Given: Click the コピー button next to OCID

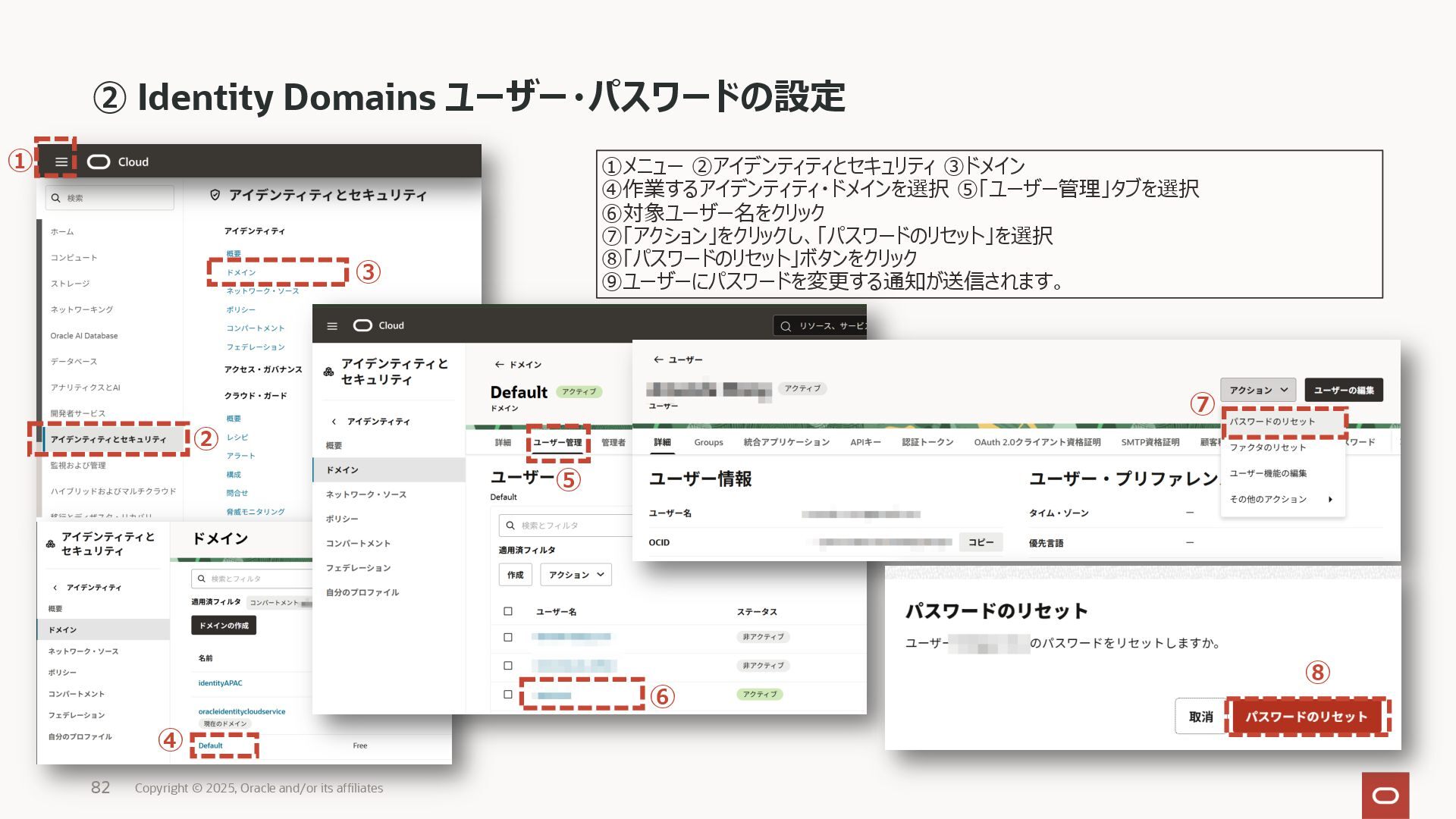Looking at the screenshot, I should click(981, 542).
